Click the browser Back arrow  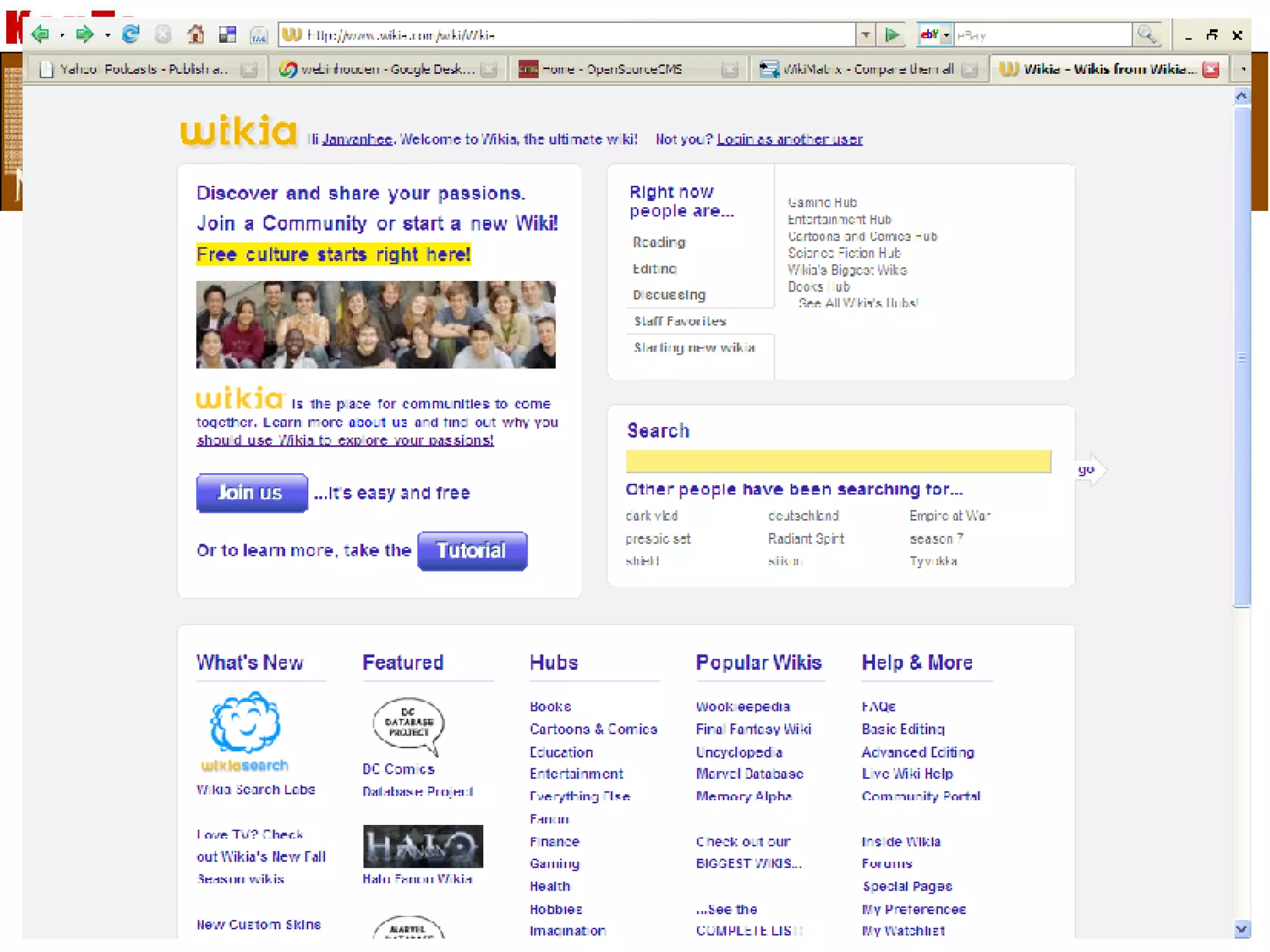[x=41, y=34]
